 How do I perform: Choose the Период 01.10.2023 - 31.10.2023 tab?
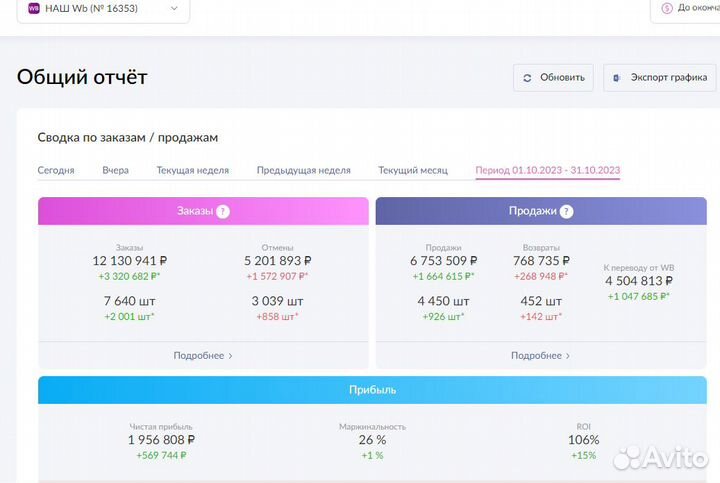[547, 170]
